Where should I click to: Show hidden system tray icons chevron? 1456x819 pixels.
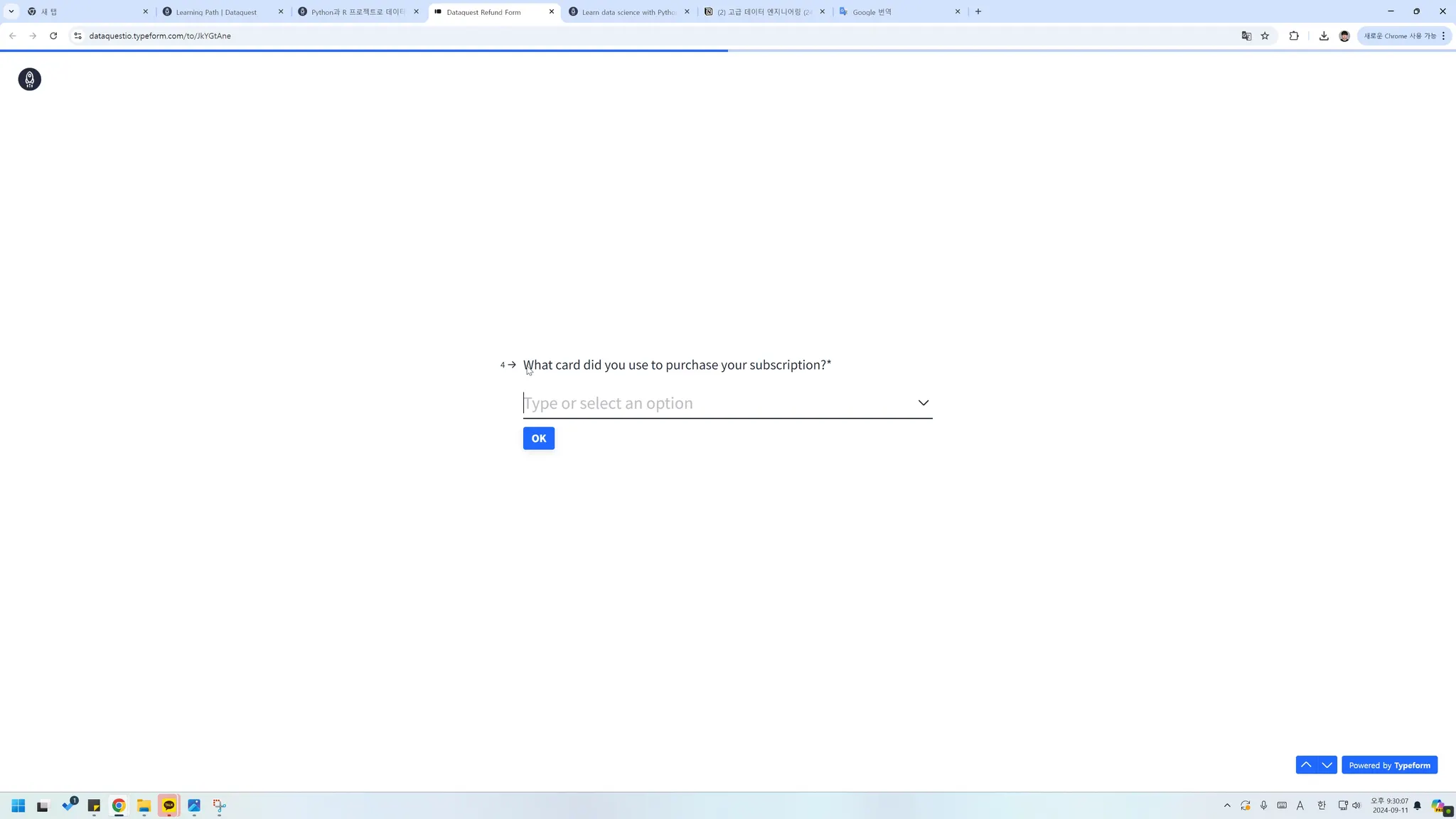pos(1226,805)
